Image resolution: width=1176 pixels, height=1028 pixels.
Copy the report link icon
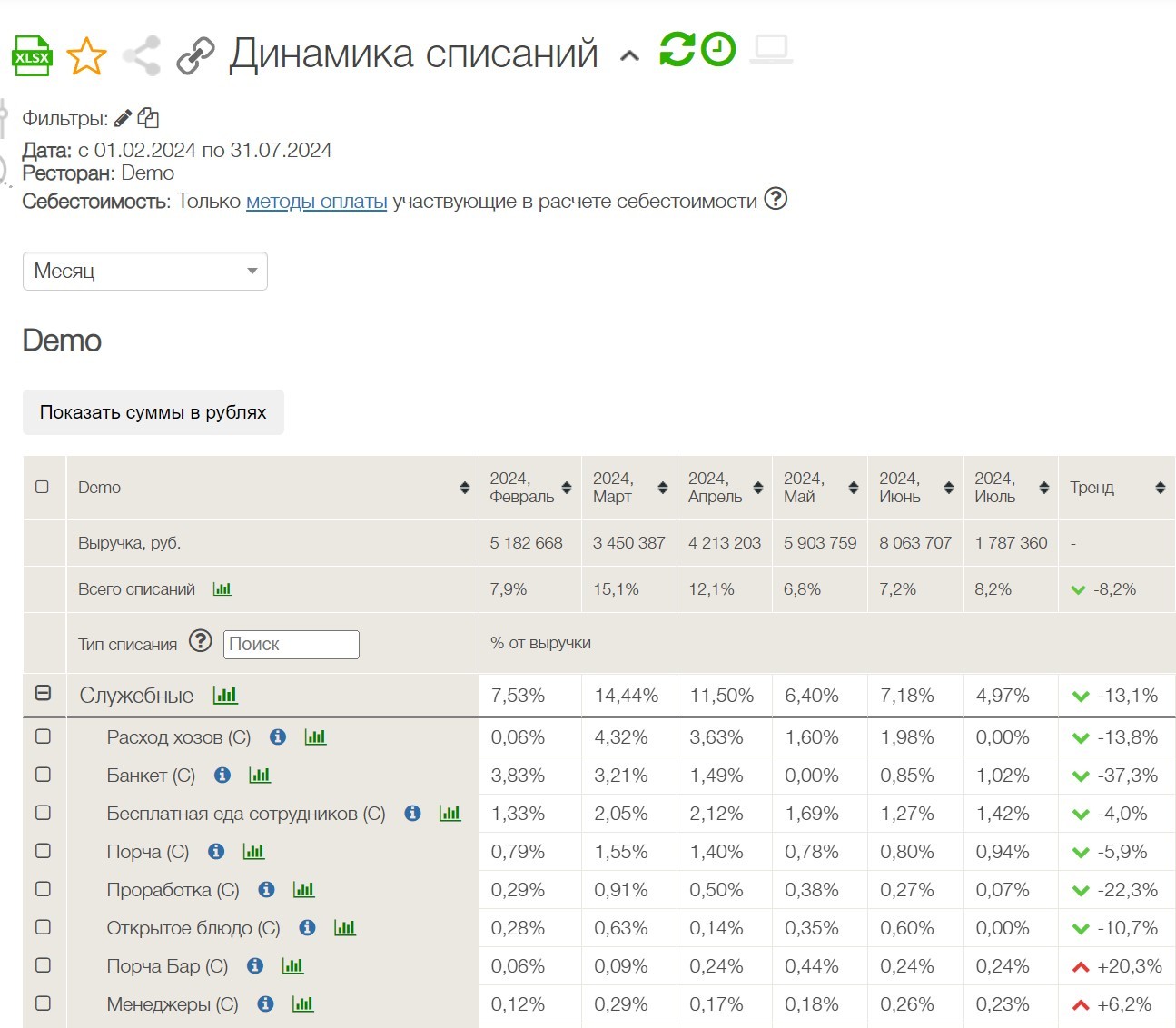coord(195,55)
